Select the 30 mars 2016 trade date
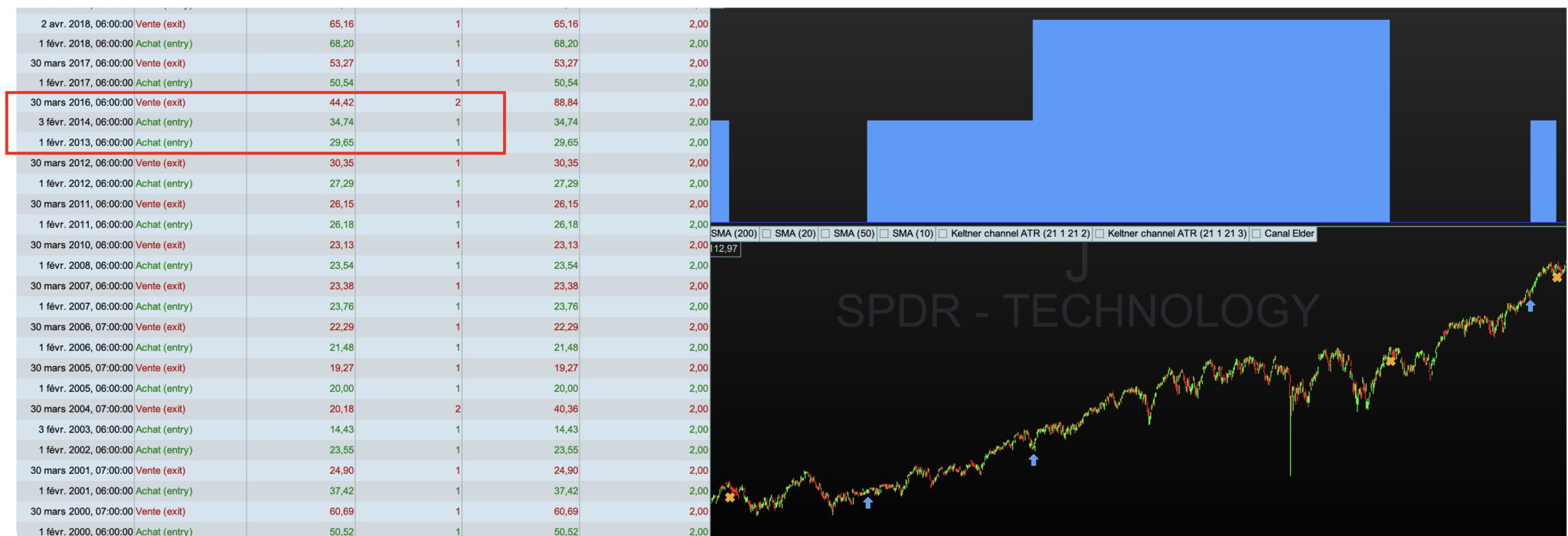 click(82, 103)
